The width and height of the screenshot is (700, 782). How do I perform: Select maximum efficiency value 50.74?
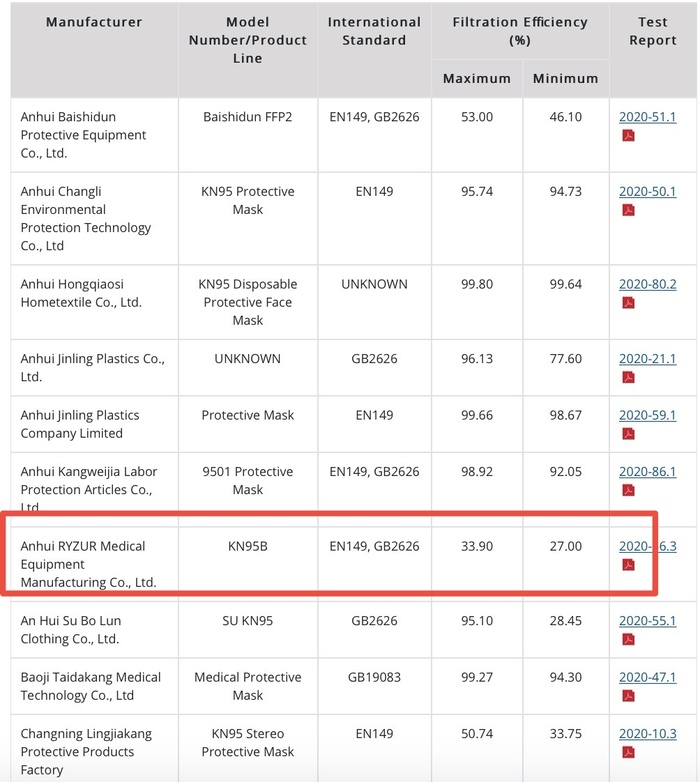pos(477,734)
